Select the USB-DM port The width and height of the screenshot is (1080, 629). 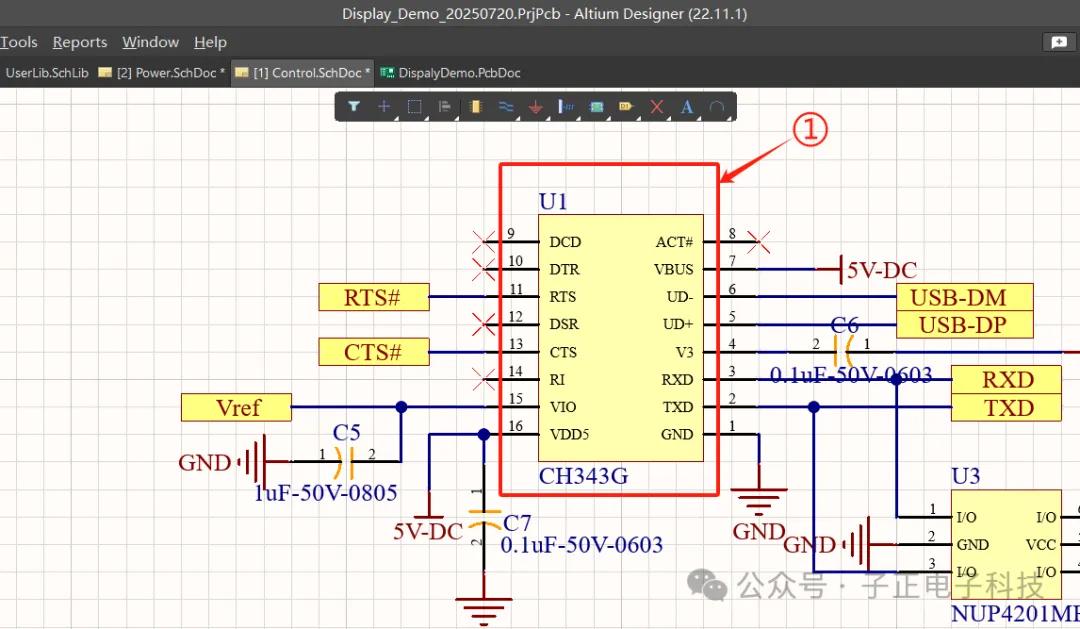click(x=964, y=297)
